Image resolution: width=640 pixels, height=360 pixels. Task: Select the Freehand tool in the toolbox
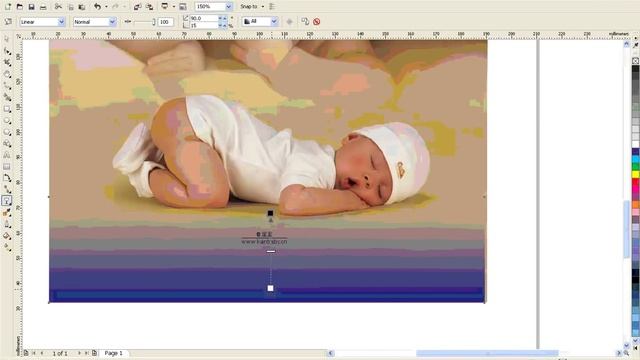click(x=7, y=86)
